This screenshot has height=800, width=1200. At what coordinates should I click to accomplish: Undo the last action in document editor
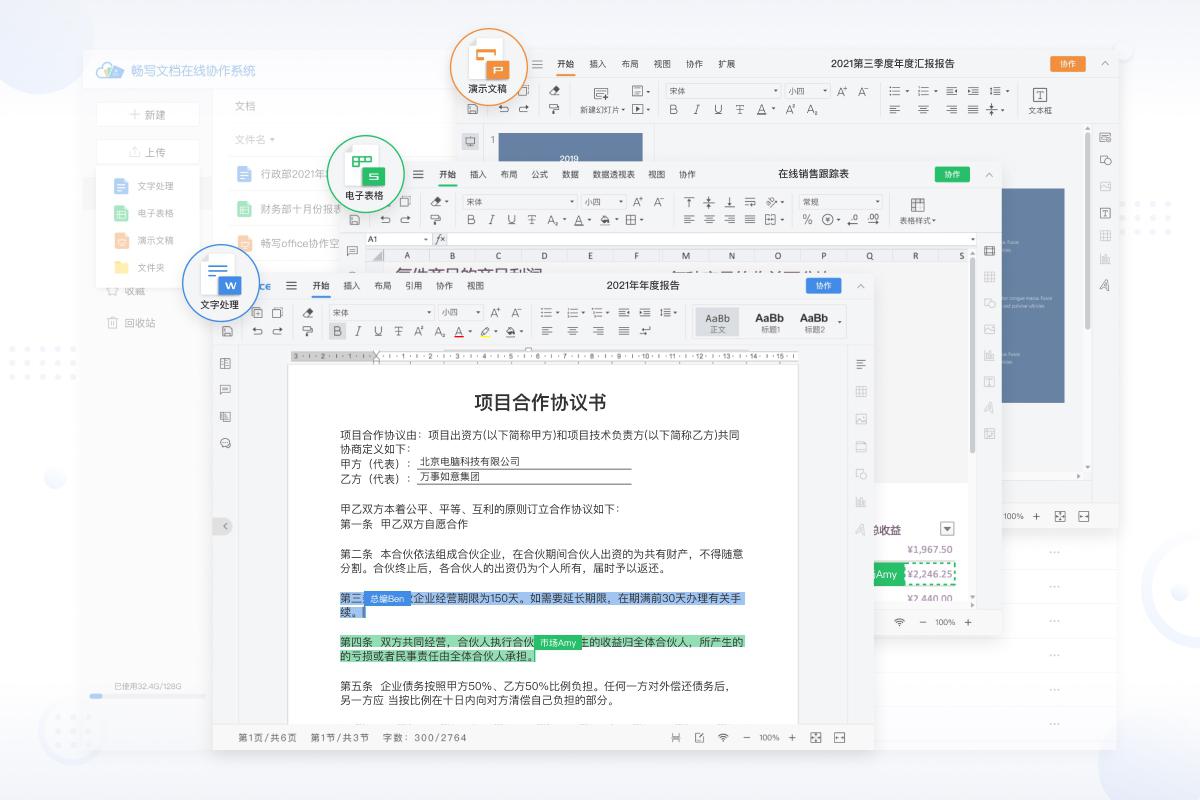tap(258, 331)
